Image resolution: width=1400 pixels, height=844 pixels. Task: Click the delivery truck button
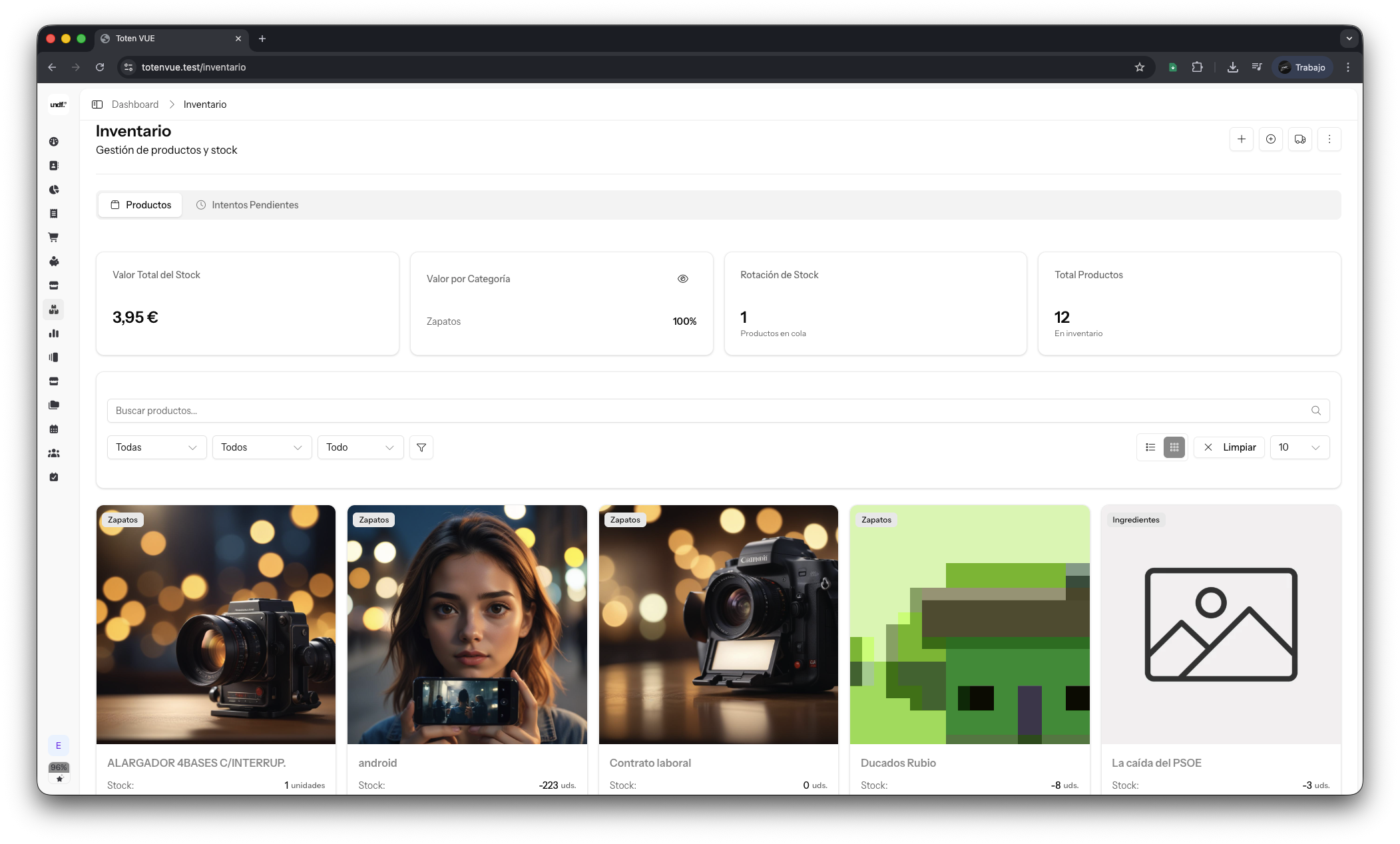(1300, 139)
